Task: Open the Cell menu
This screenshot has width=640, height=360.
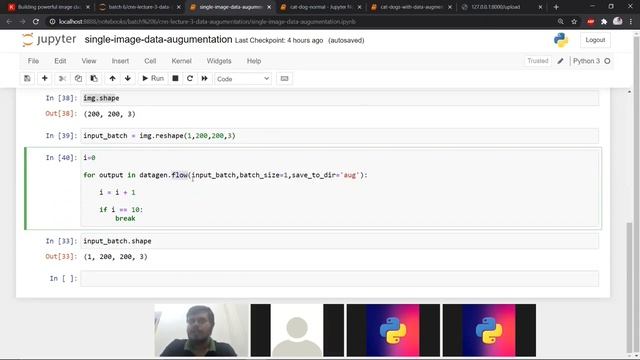Action: pos(150,61)
